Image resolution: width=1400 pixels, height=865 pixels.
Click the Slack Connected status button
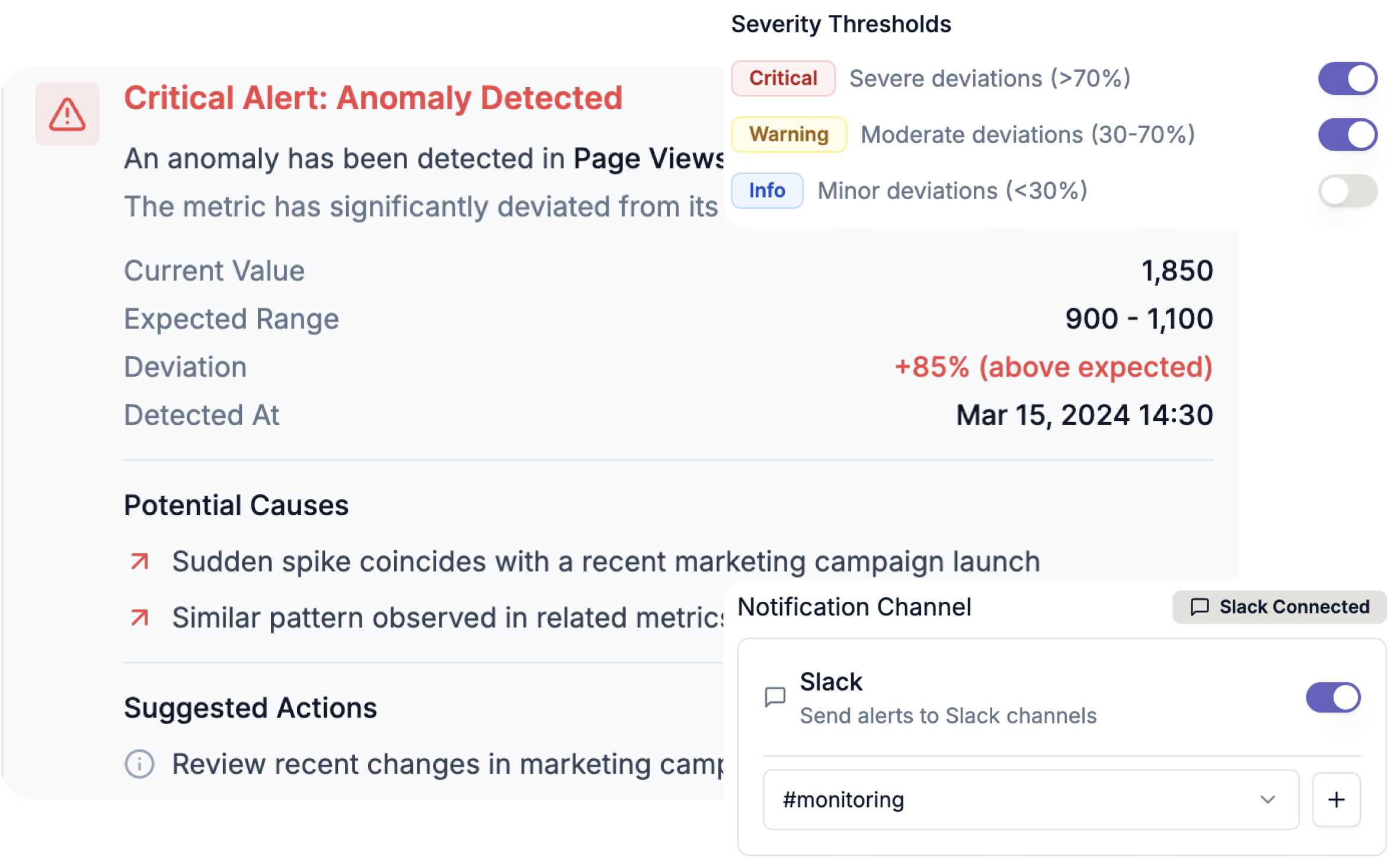[x=1280, y=607]
